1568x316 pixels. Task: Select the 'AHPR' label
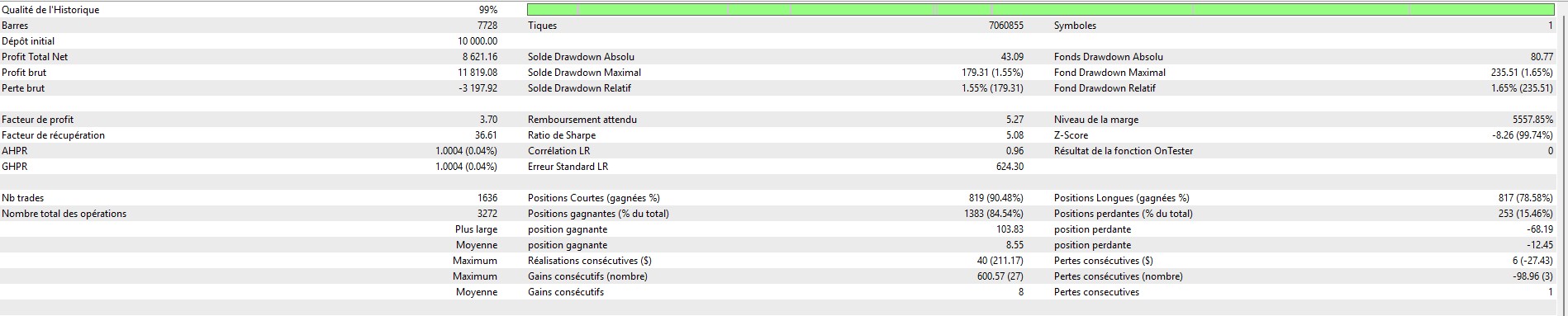15,151
